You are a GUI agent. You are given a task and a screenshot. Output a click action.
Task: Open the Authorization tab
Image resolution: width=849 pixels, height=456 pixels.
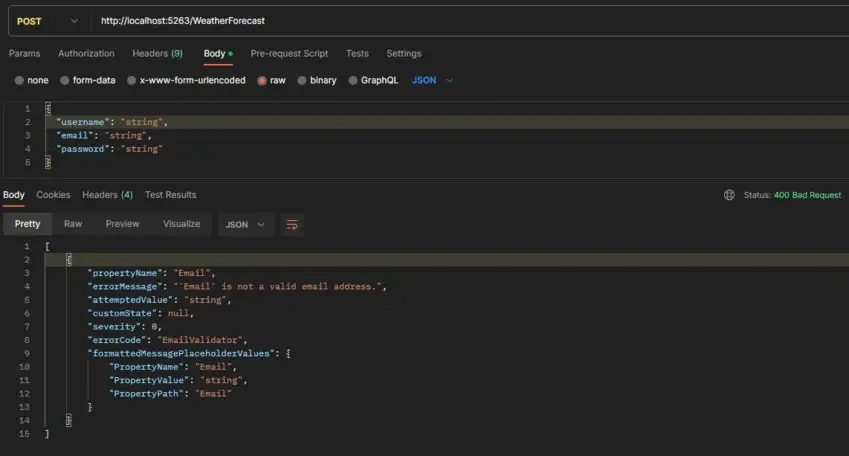[x=86, y=54]
